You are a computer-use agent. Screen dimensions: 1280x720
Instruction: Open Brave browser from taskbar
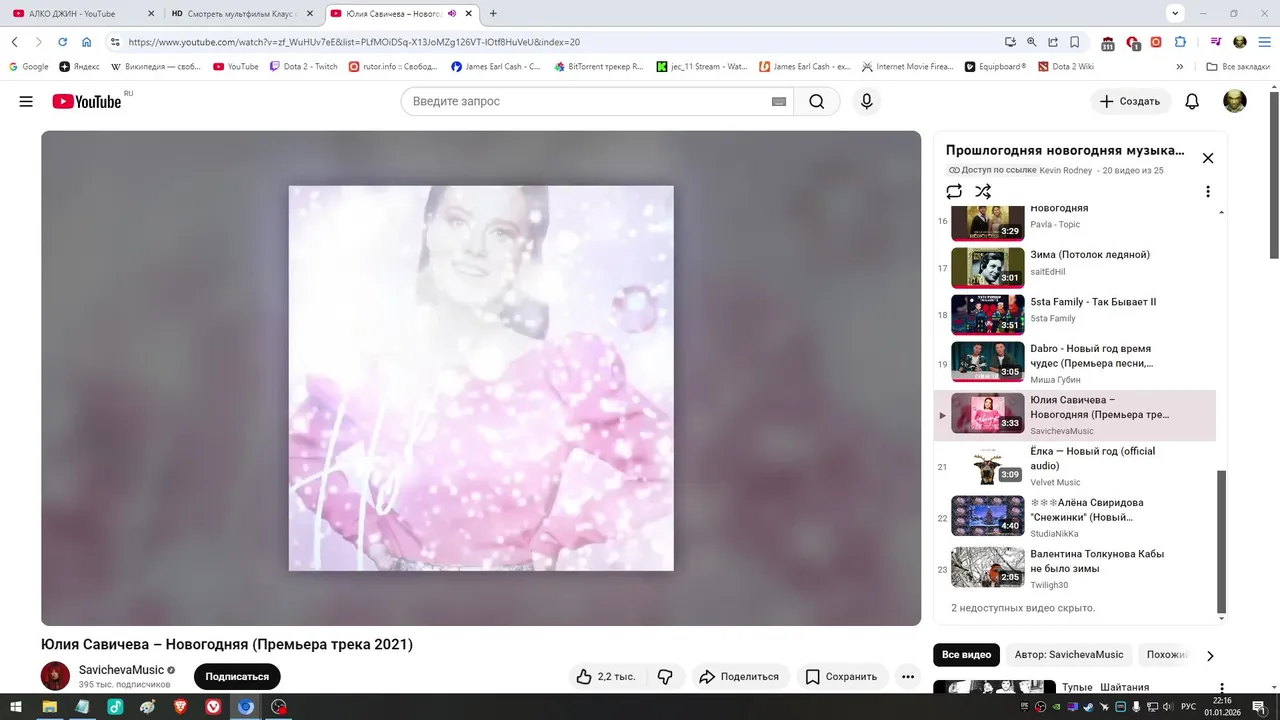click(x=180, y=706)
